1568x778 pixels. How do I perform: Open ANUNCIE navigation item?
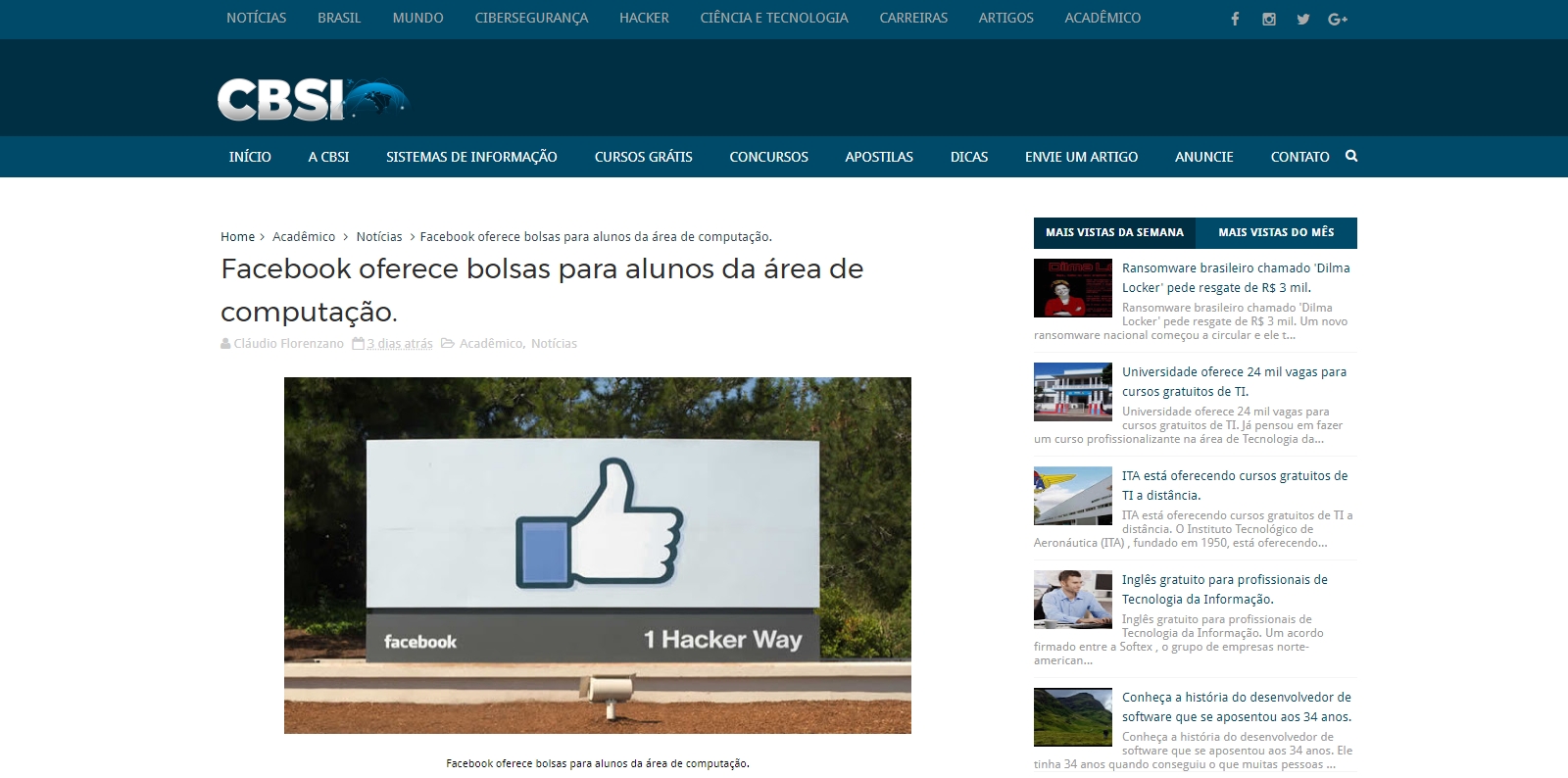click(x=1204, y=157)
